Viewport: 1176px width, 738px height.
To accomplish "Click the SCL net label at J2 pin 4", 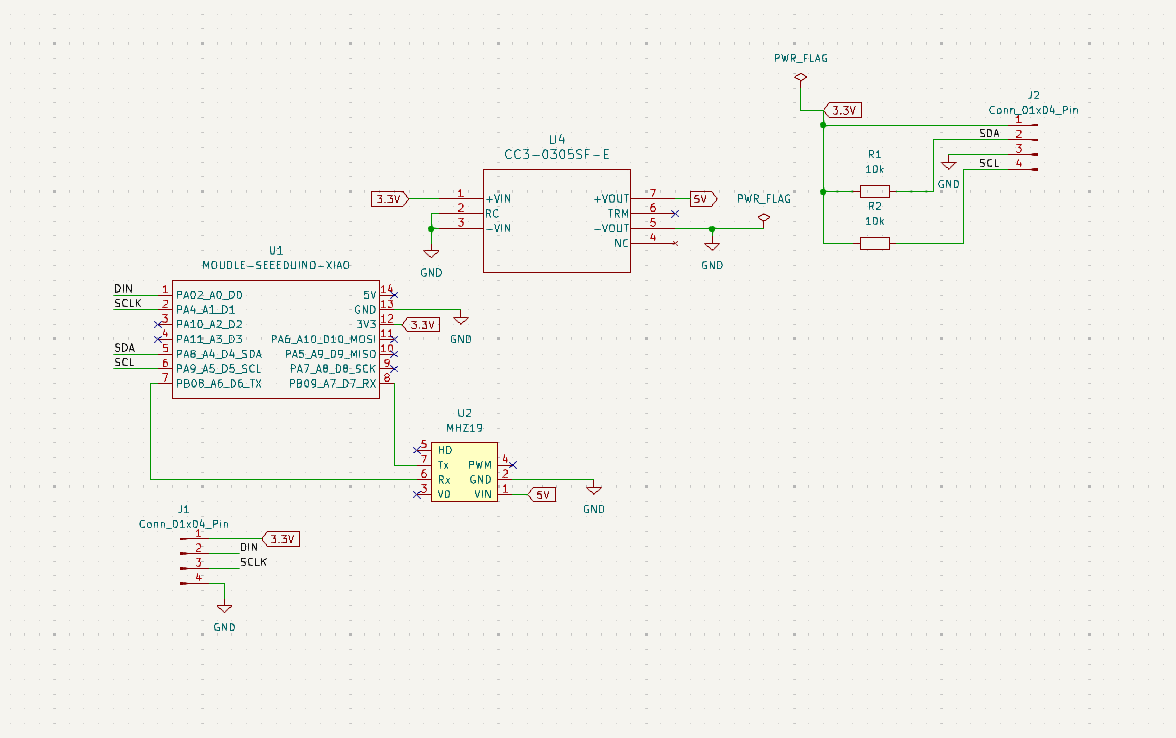I will click(x=989, y=164).
